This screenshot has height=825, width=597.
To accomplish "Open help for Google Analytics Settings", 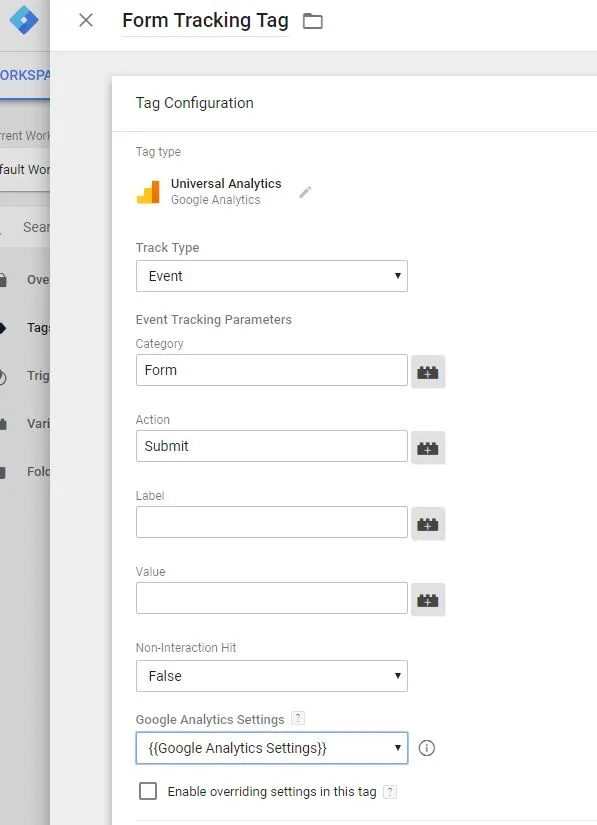I will tap(298, 718).
